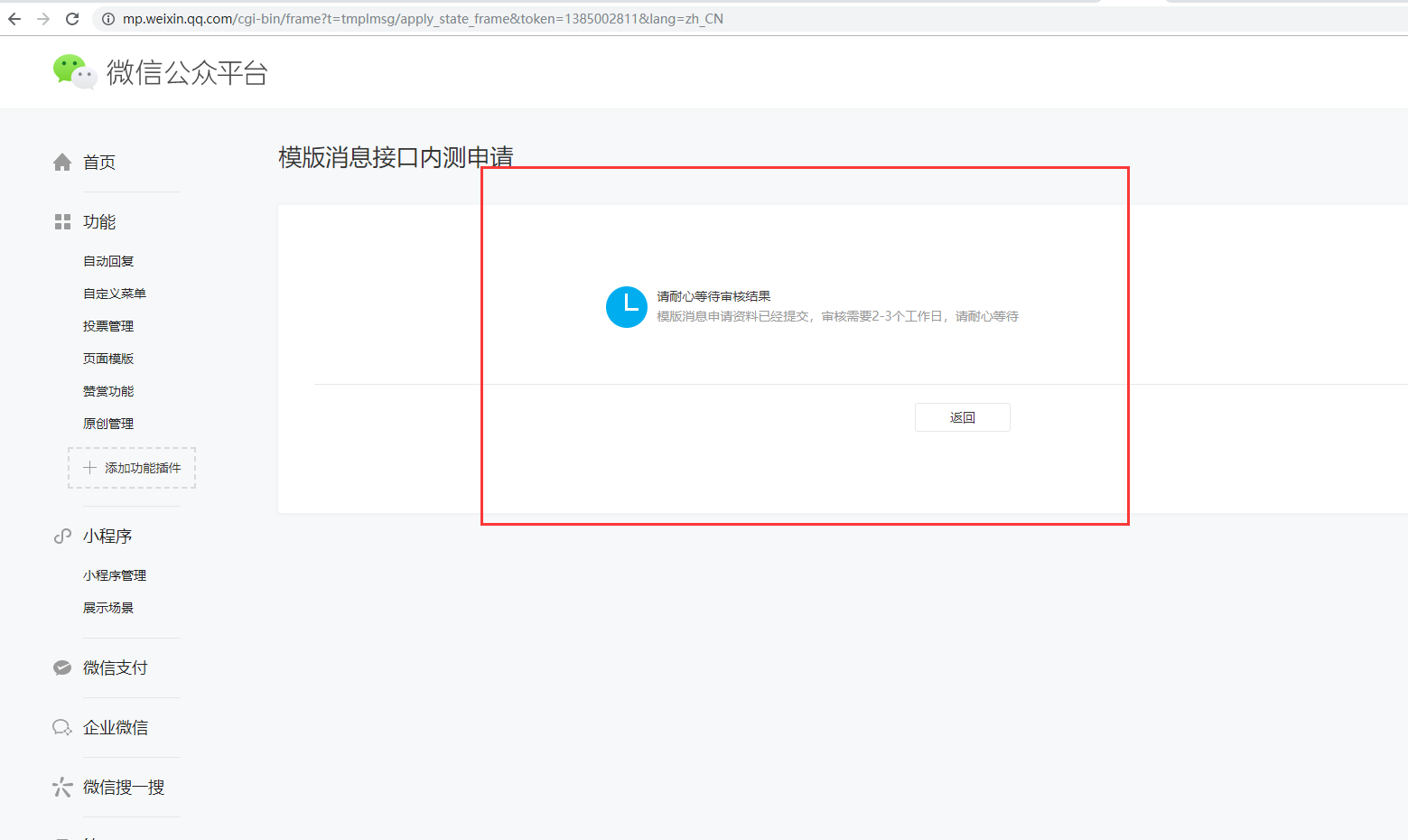Click the home icon beside 首页
The image size is (1408, 840).
tap(62, 163)
